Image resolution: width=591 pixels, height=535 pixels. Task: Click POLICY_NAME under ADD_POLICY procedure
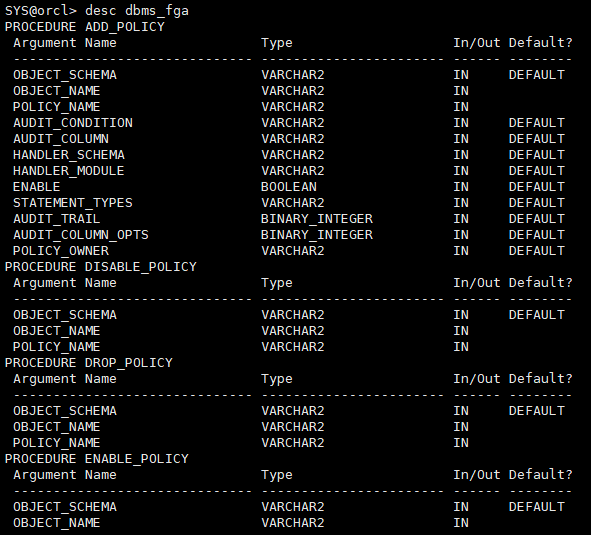click(x=57, y=107)
